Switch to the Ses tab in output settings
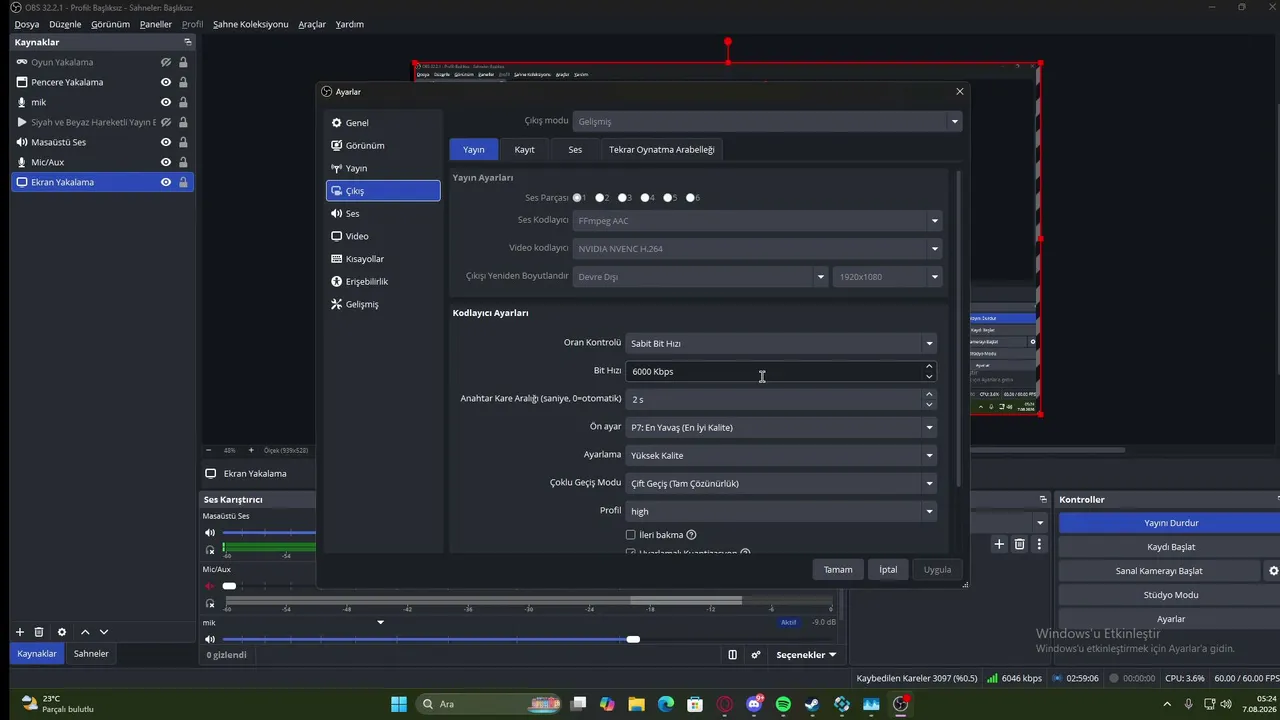 coord(575,149)
